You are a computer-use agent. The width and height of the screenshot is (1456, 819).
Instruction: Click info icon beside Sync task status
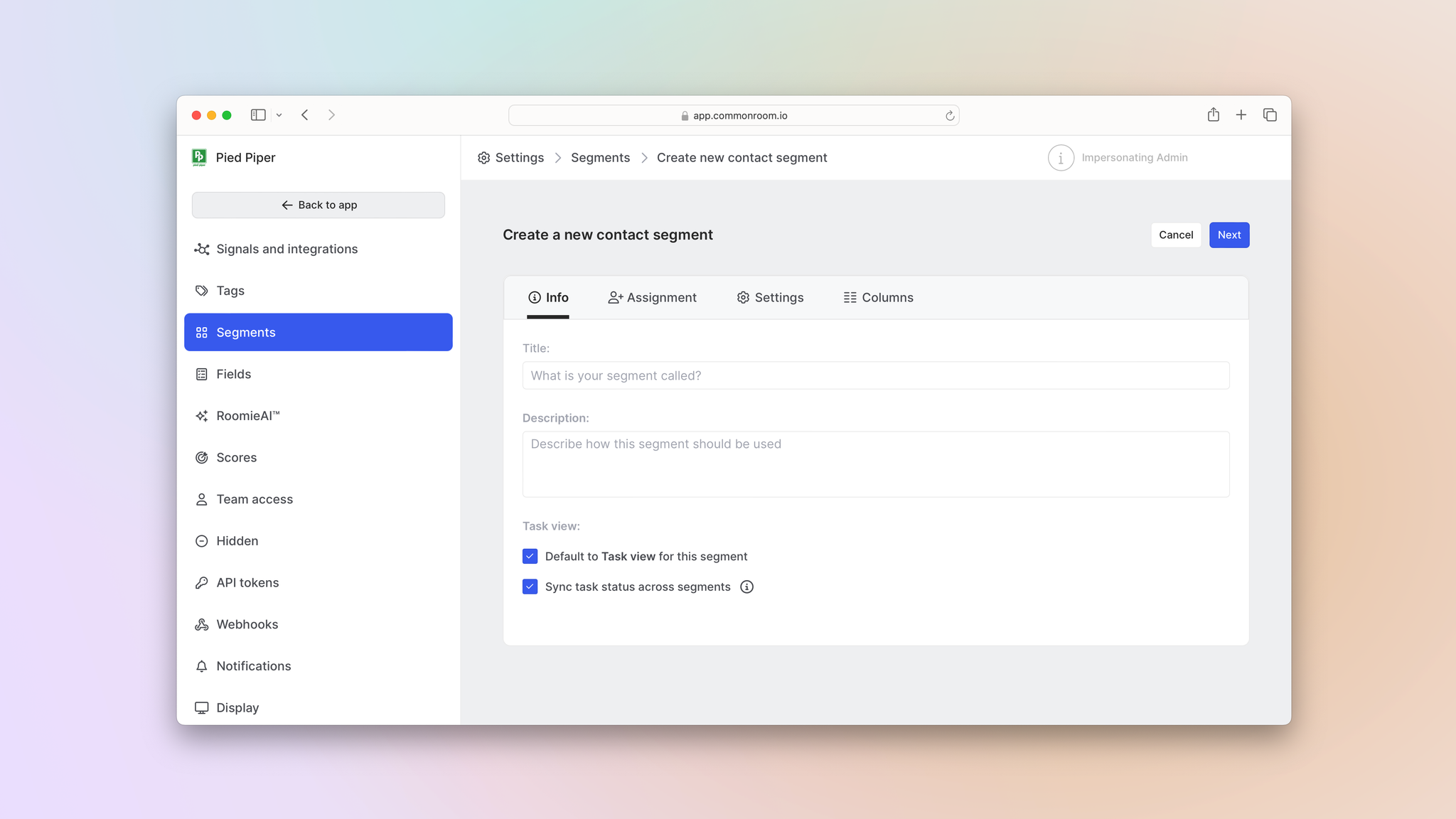[746, 587]
